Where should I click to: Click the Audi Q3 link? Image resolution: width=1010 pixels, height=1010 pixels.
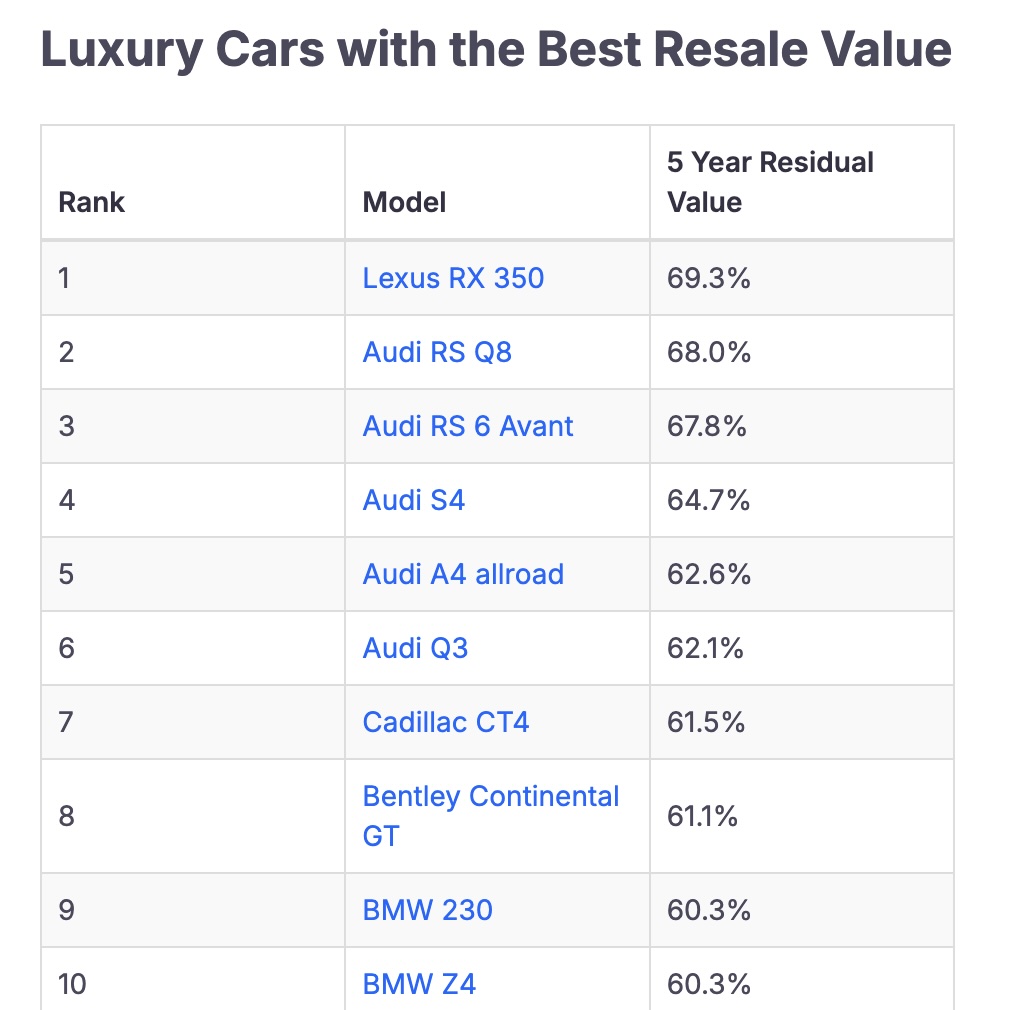tap(415, 648)
